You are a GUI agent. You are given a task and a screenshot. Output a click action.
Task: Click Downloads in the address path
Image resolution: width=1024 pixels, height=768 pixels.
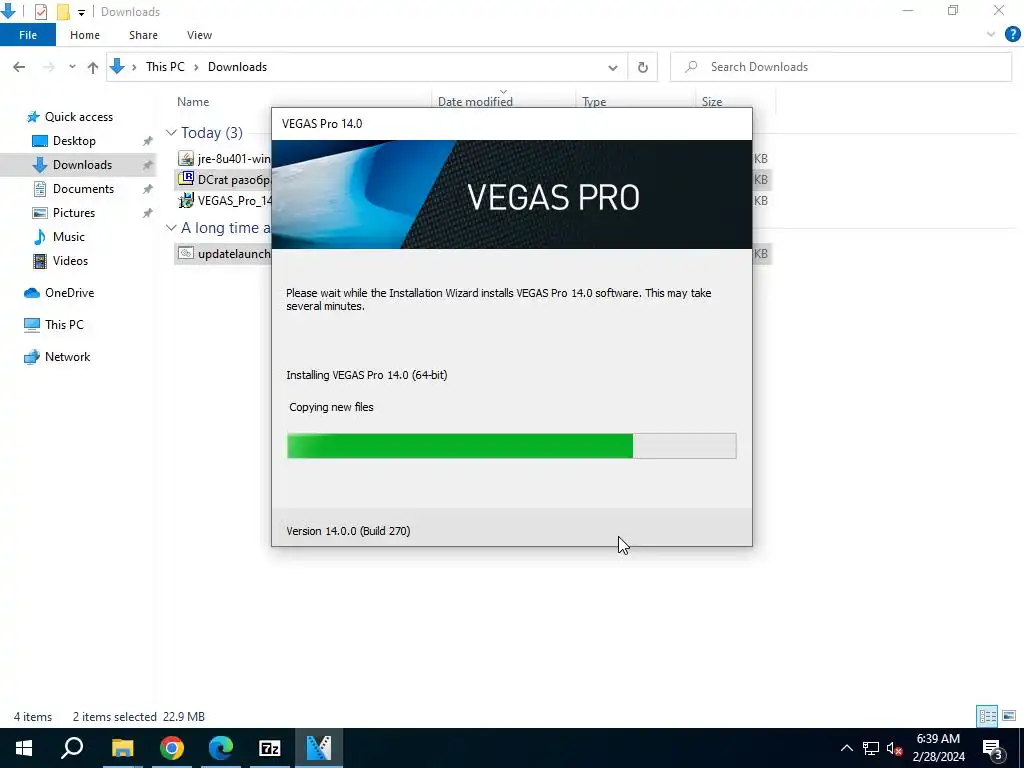pyautogui.click(x=237, y=67)
